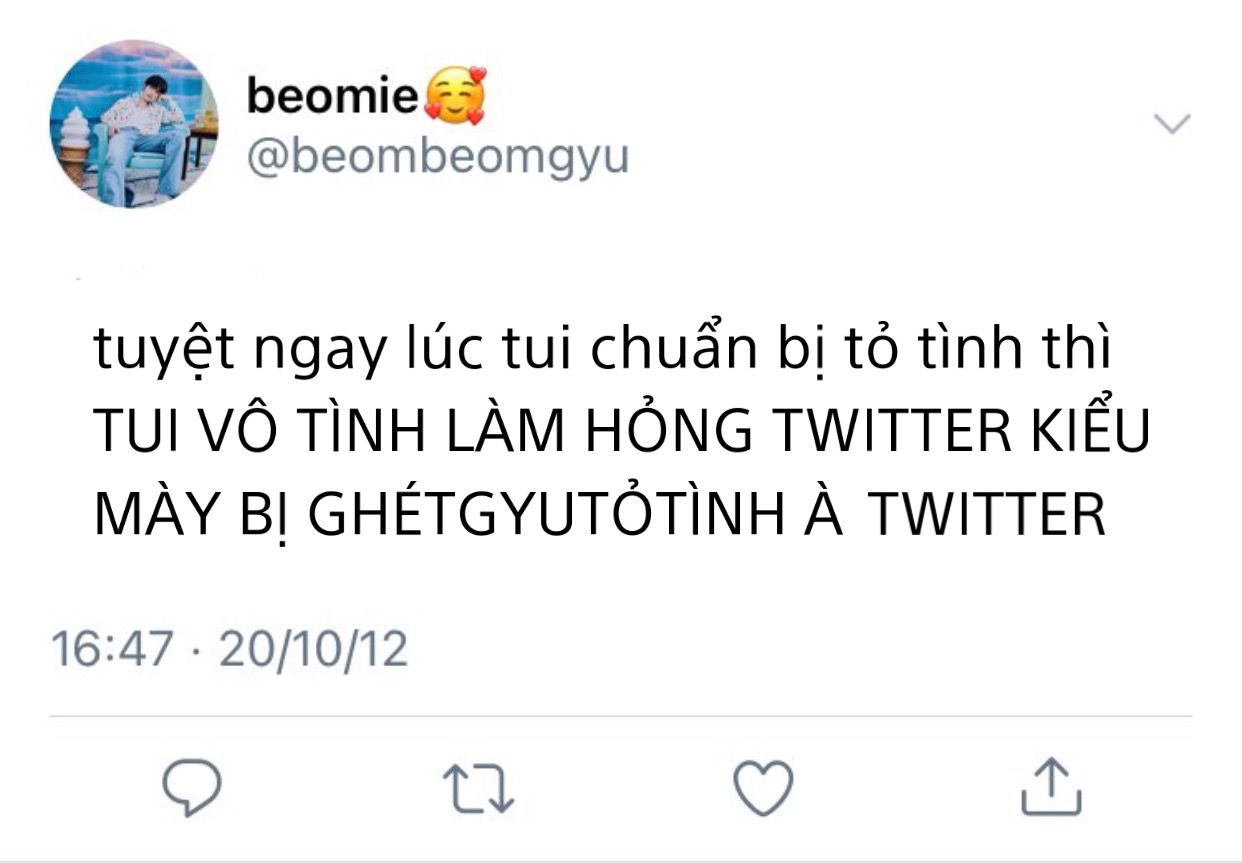
Task: Tap the smiling hearts emoji beside beomie
Action: 455,98
